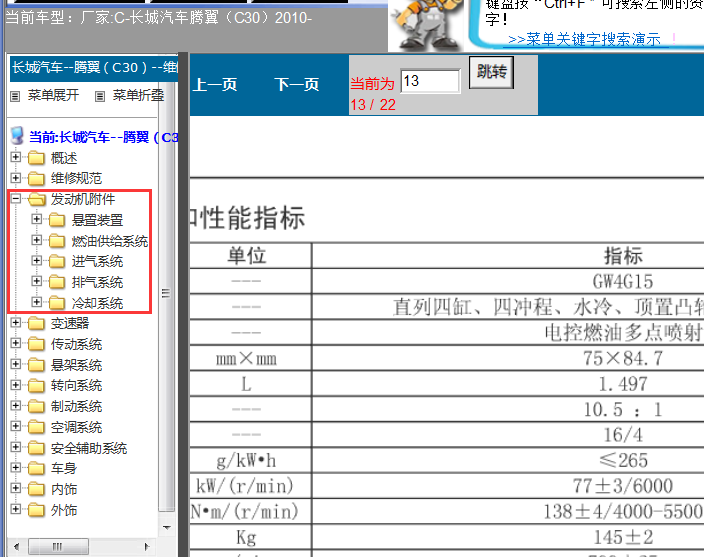The image size is (704, 557).
Task: Click the tree panel down scroll arrow
Action: tap(167, 528)
